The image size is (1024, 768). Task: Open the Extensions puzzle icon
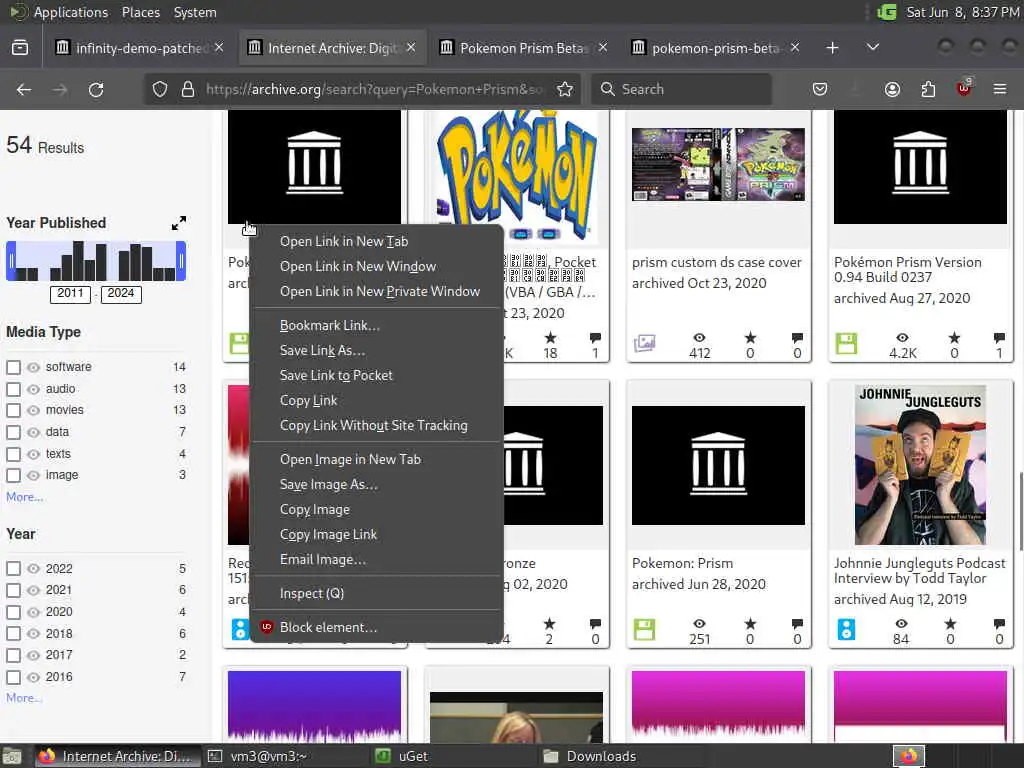pyautogui.click(x=928, y=89)
